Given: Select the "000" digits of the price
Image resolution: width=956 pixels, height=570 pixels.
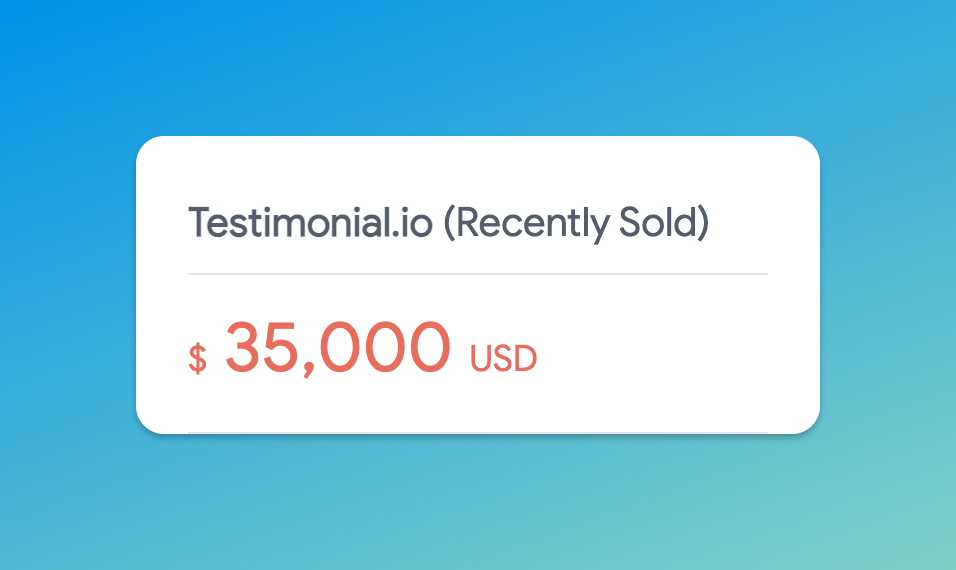Looking at the screenshot, I should [x=385, y=346].
